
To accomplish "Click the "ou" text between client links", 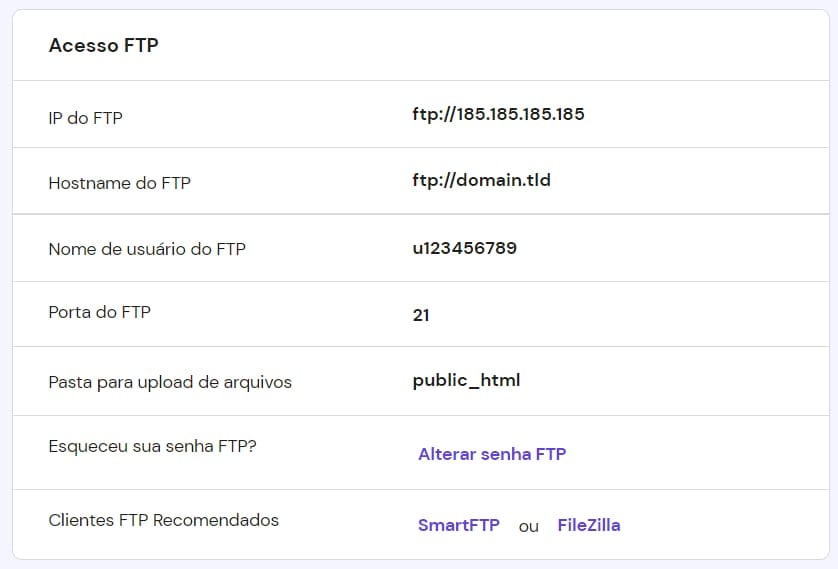I will 529,526.
